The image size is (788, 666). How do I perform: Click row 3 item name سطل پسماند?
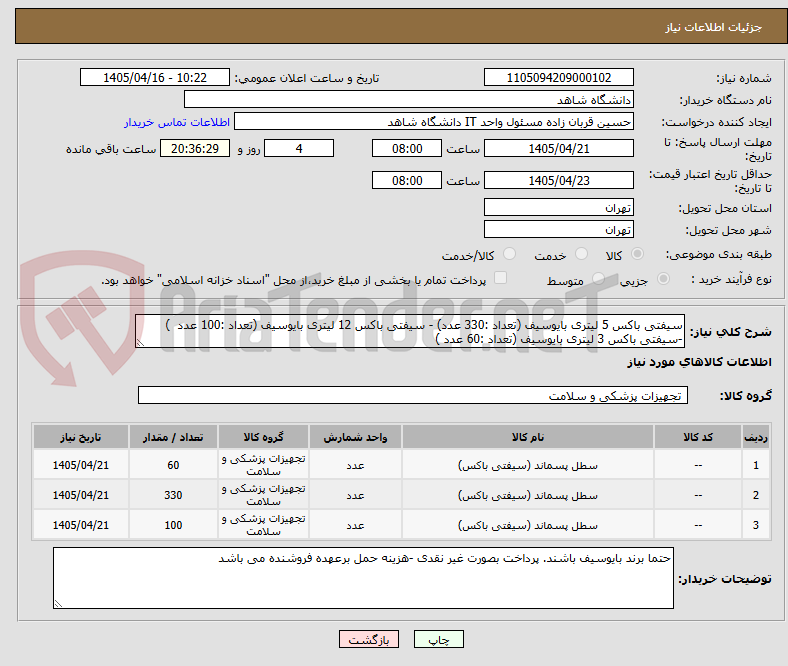pyautogui.click(x=528, y=525)
